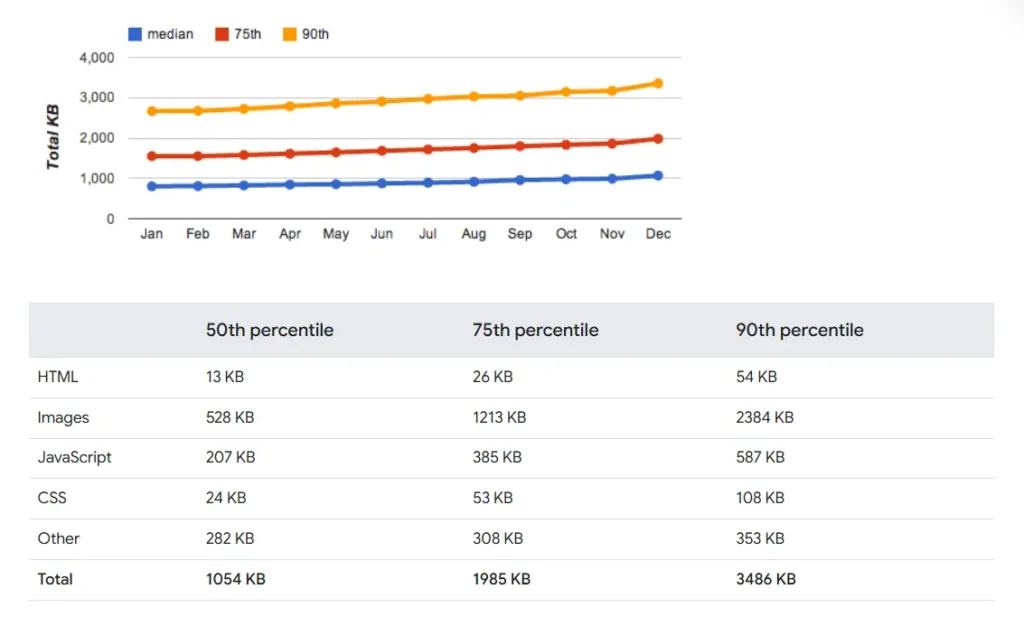Expand the JavaScript table row
The width and height of the screenshot is (1024, 617).
[x=74, y=457]
